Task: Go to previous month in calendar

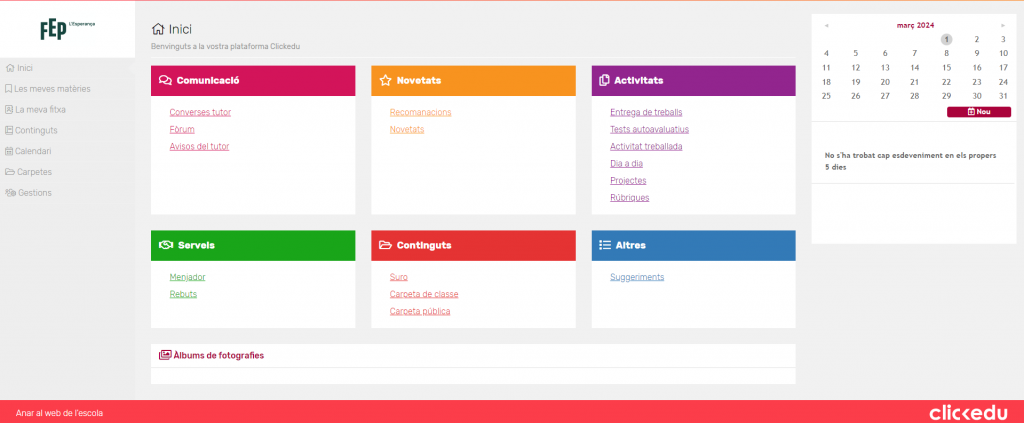Action: click(826, 25)
